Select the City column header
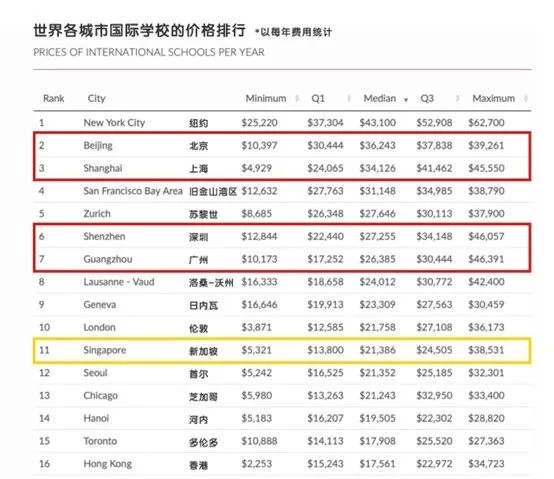 pyautogui.click(x=96, y=99)
